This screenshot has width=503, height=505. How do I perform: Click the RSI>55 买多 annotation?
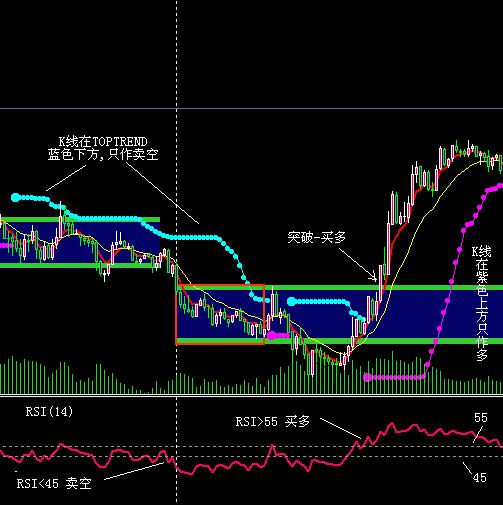[x=273, y=422]
